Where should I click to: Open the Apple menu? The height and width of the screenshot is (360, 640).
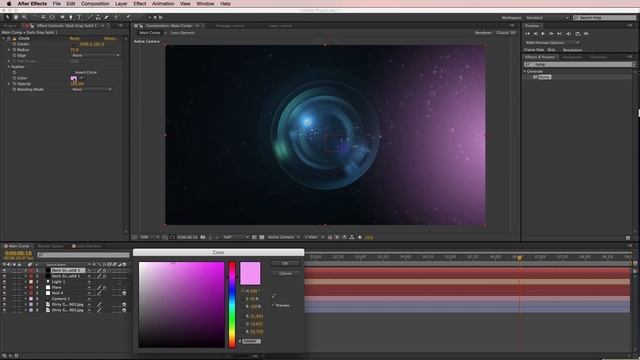pyautogui.click(x=9, y=4)
